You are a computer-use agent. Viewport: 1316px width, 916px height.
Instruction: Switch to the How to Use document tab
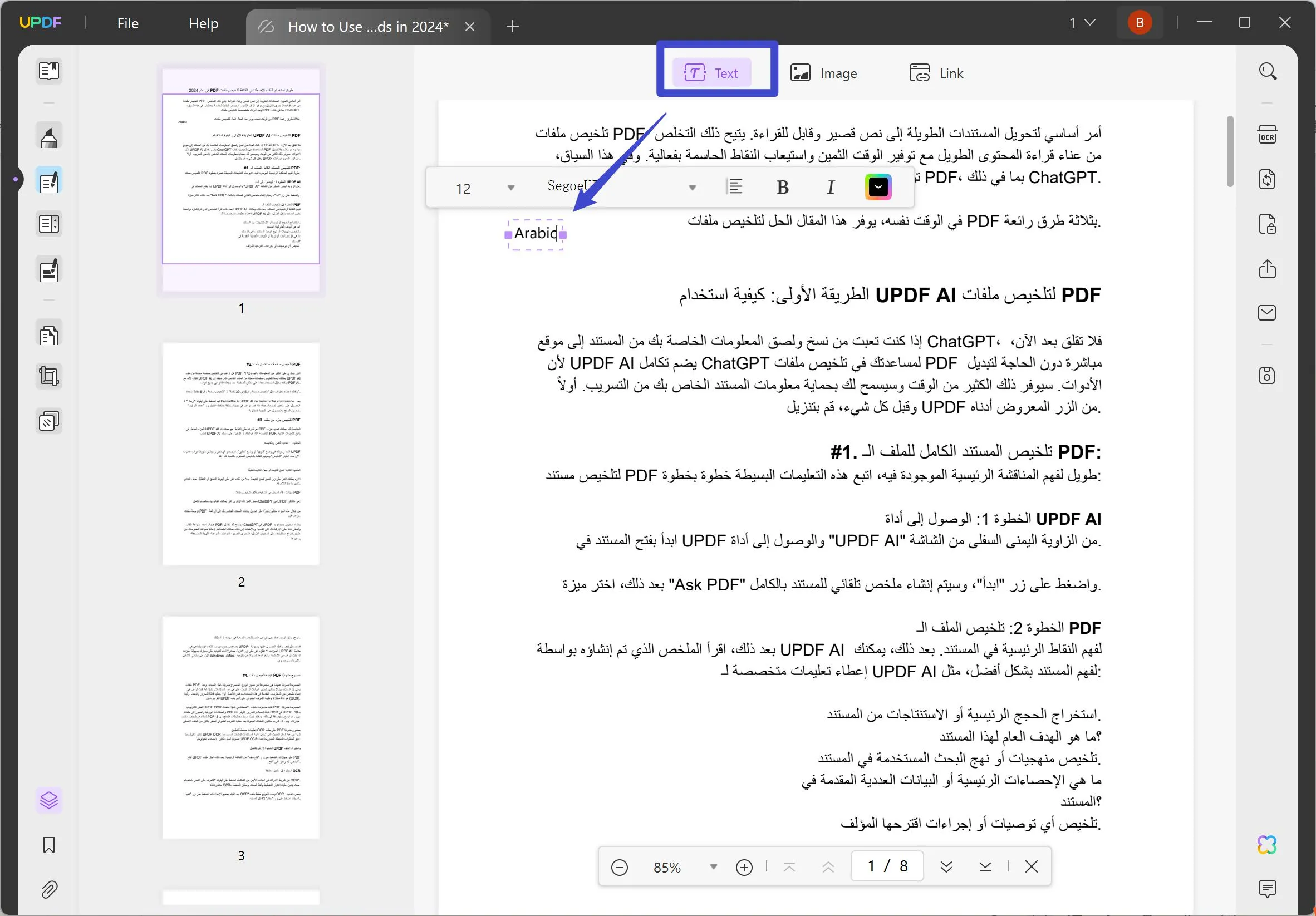pos(367,27)
